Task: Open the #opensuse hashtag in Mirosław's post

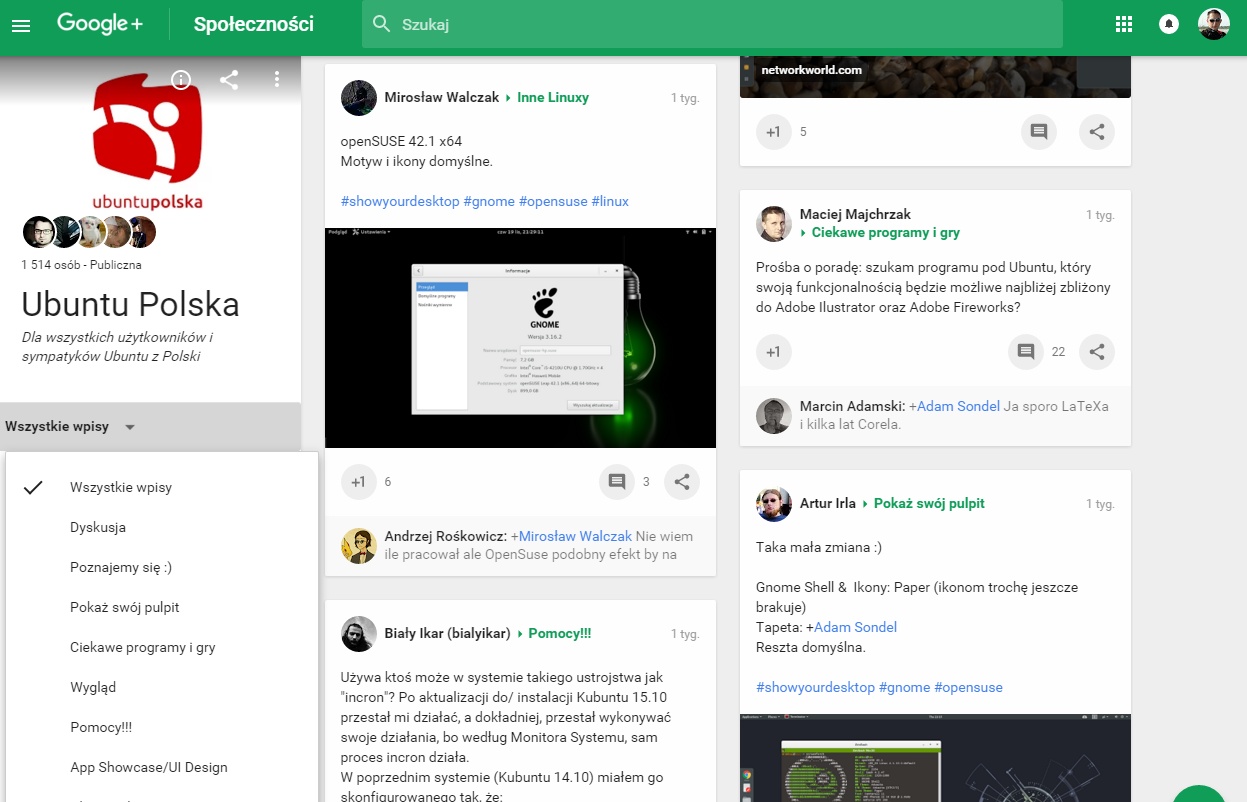Action: click(x=552, y=201)
